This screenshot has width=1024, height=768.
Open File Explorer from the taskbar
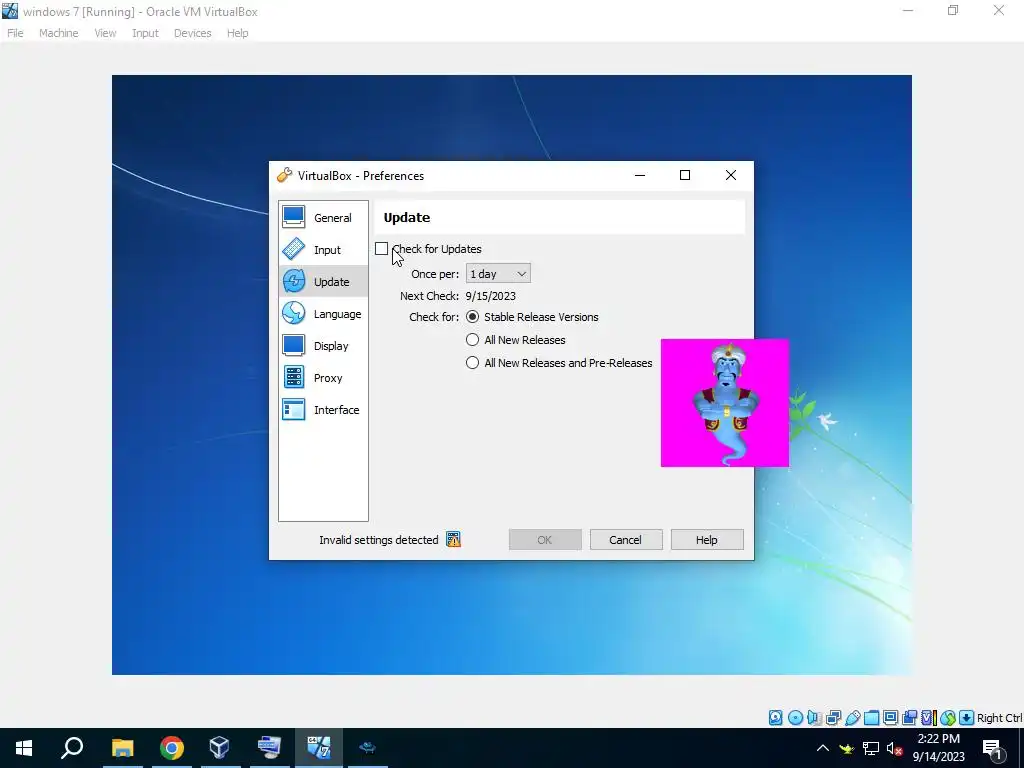click(x=122, y=748)
